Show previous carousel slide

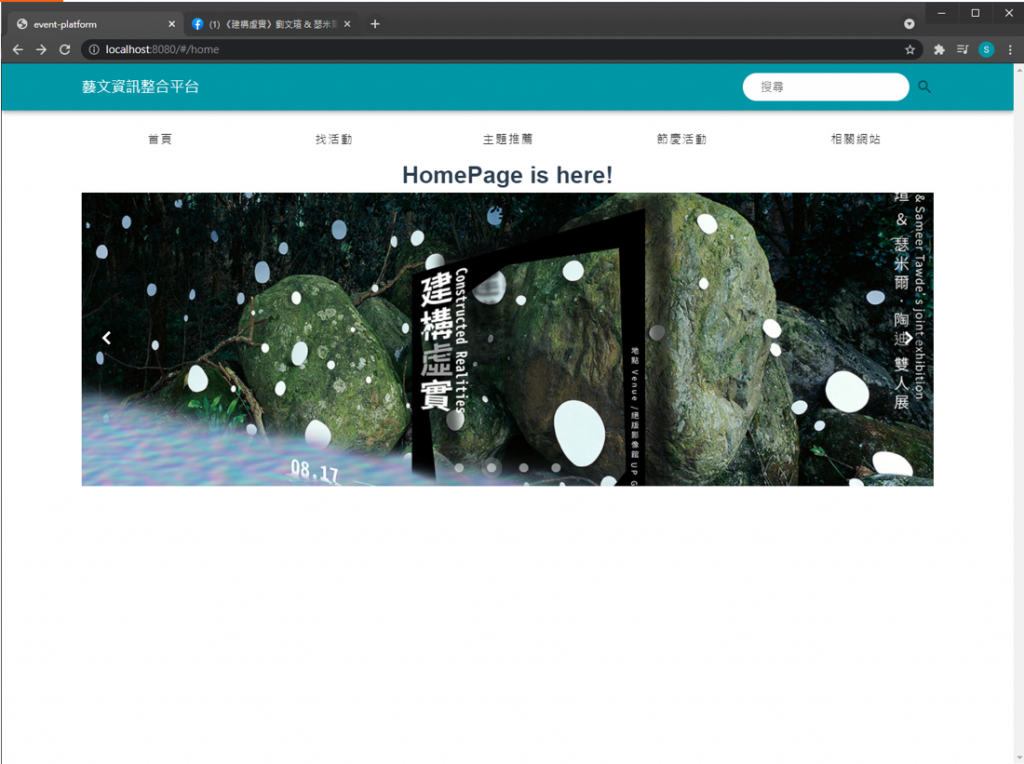pos(106,338)
